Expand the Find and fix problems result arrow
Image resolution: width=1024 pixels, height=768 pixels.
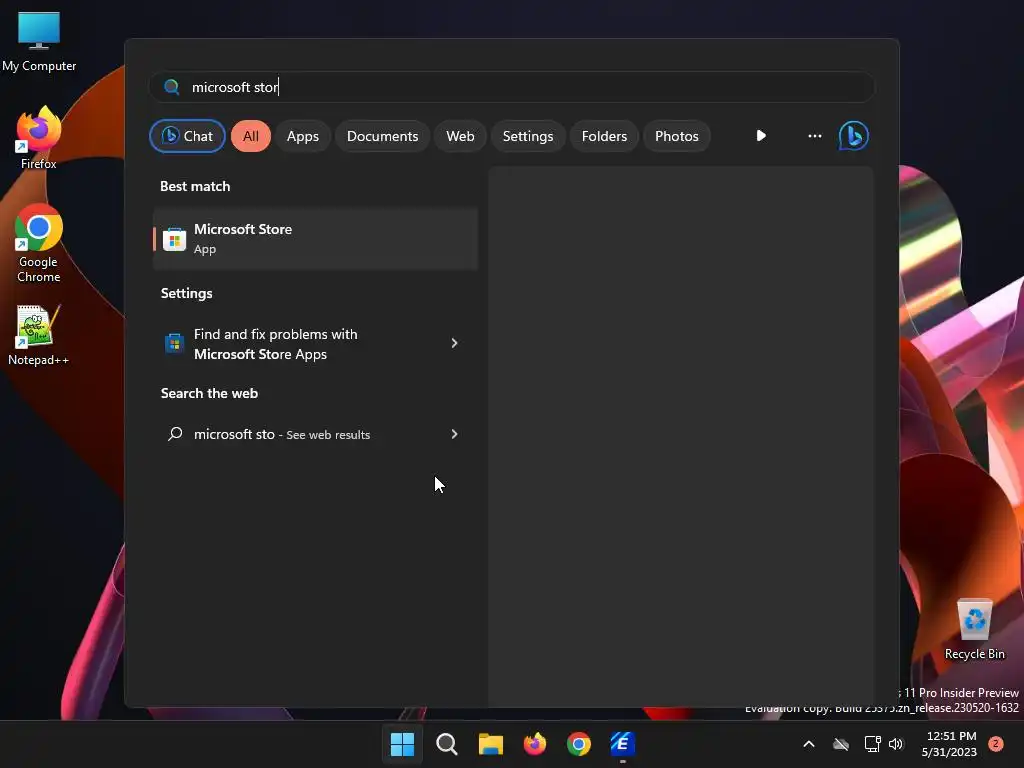tap(455, 343)
